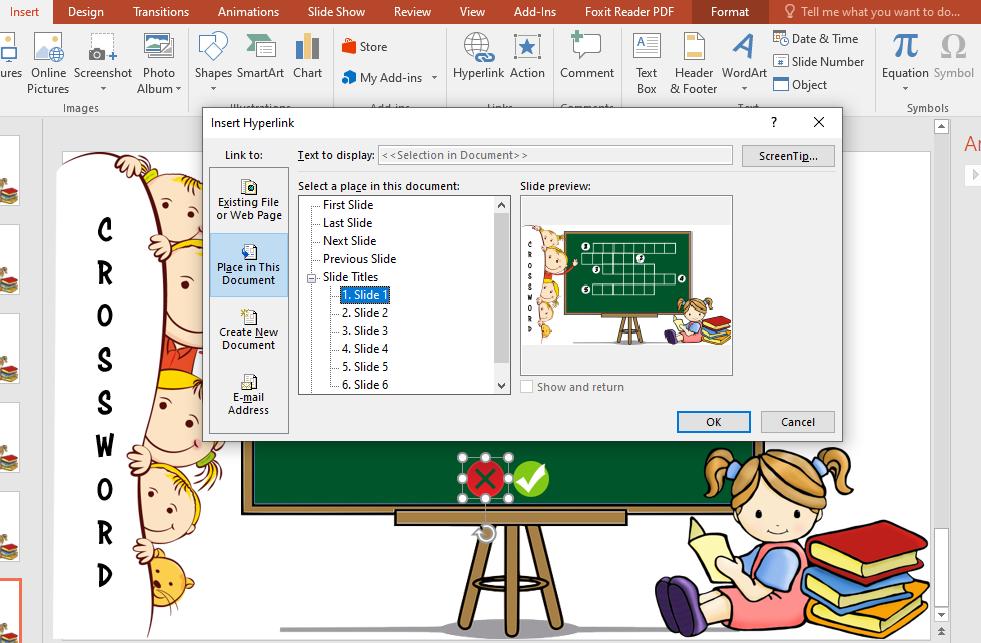Image resolution: width=981 pixels, height=643 pixels.
Task: Insert a Chart from the ribbon
Action: click(x=308, y=60)
